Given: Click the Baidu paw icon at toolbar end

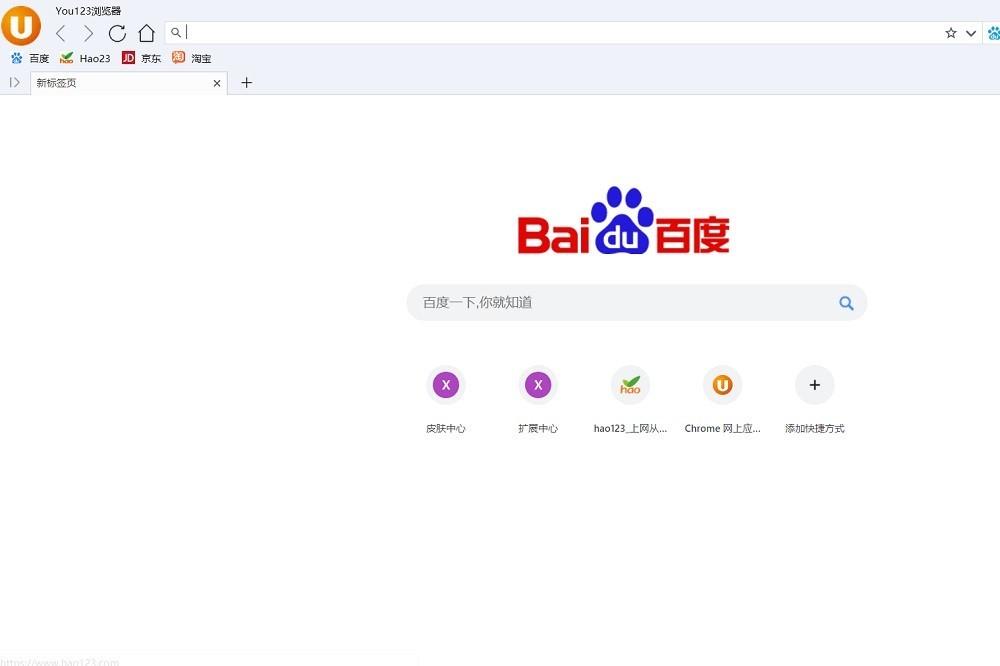Looking at the screenshot, I should click(994, 33).
